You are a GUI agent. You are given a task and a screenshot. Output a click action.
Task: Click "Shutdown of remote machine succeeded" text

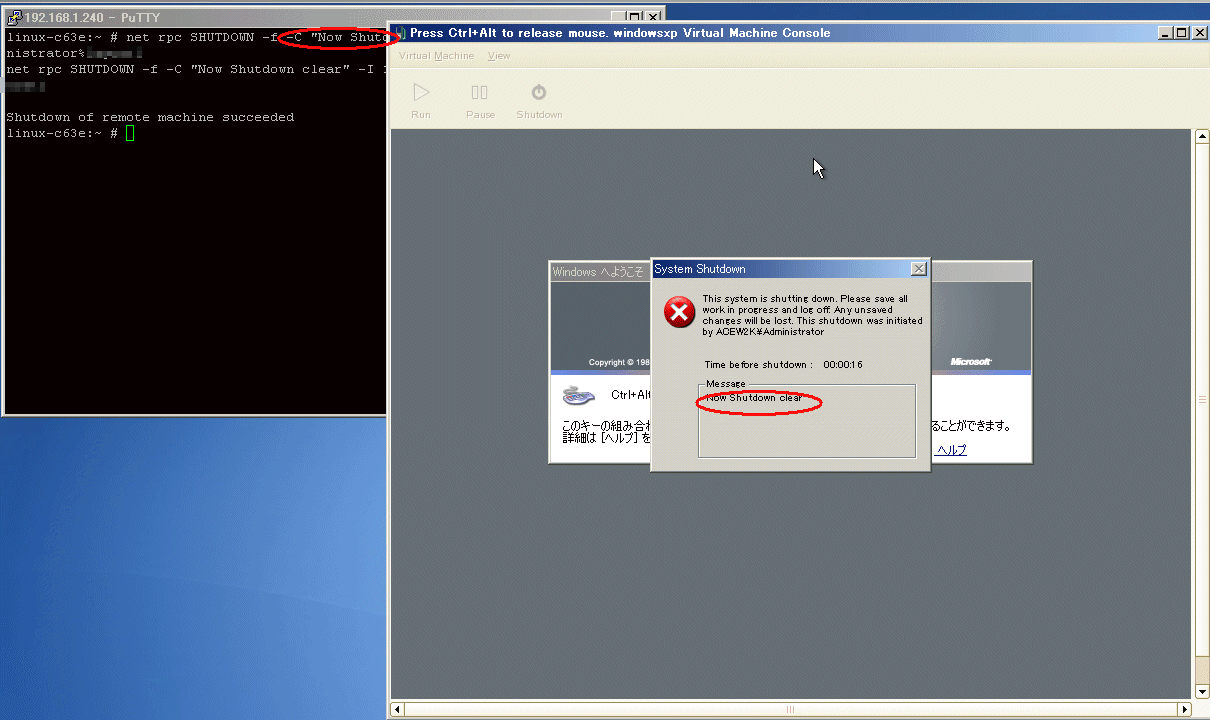tap(150, 117)
